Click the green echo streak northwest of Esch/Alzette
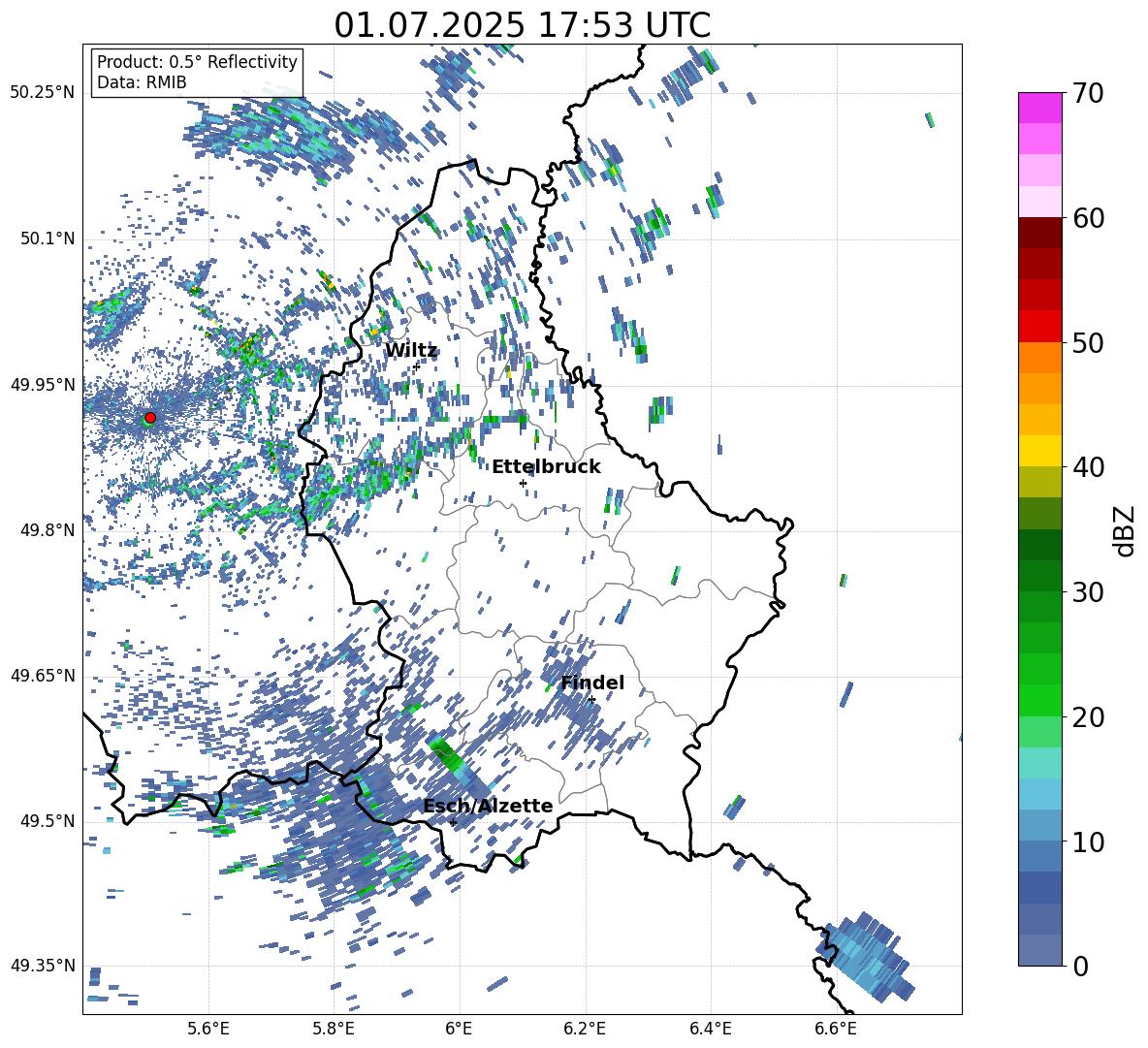 (x=448, y=756)
